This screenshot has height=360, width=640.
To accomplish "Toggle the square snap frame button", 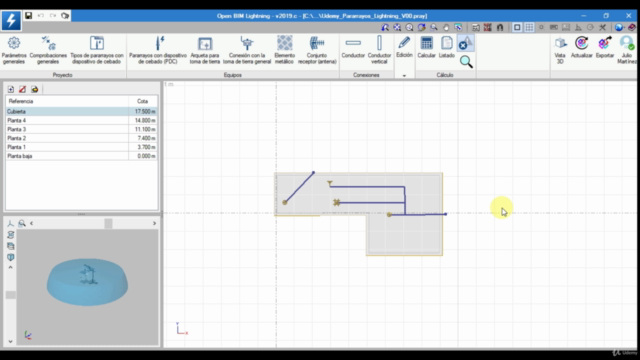I will click(x=517, y=27).
